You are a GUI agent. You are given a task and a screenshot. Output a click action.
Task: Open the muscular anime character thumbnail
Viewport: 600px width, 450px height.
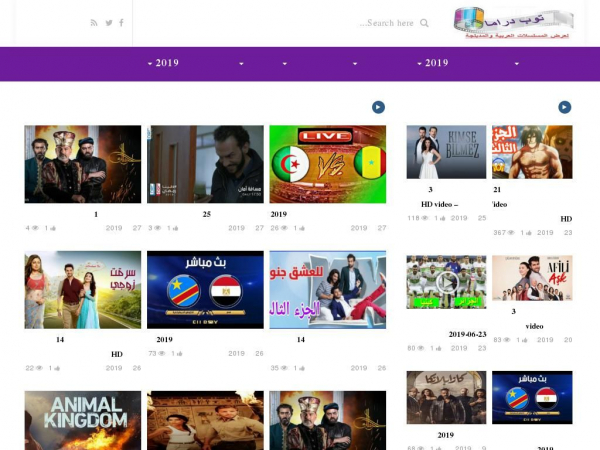coord(532,152)
